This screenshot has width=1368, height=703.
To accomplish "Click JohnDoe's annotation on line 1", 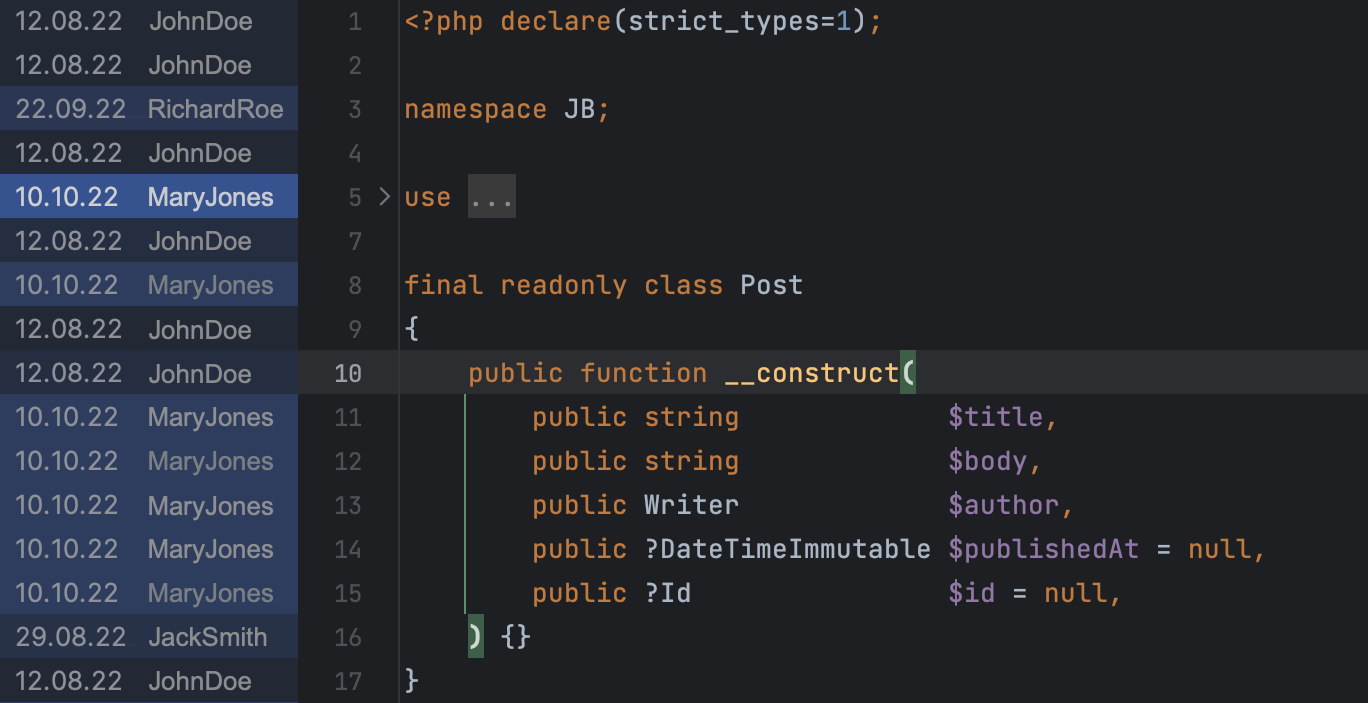I will [x=200, y=20].
